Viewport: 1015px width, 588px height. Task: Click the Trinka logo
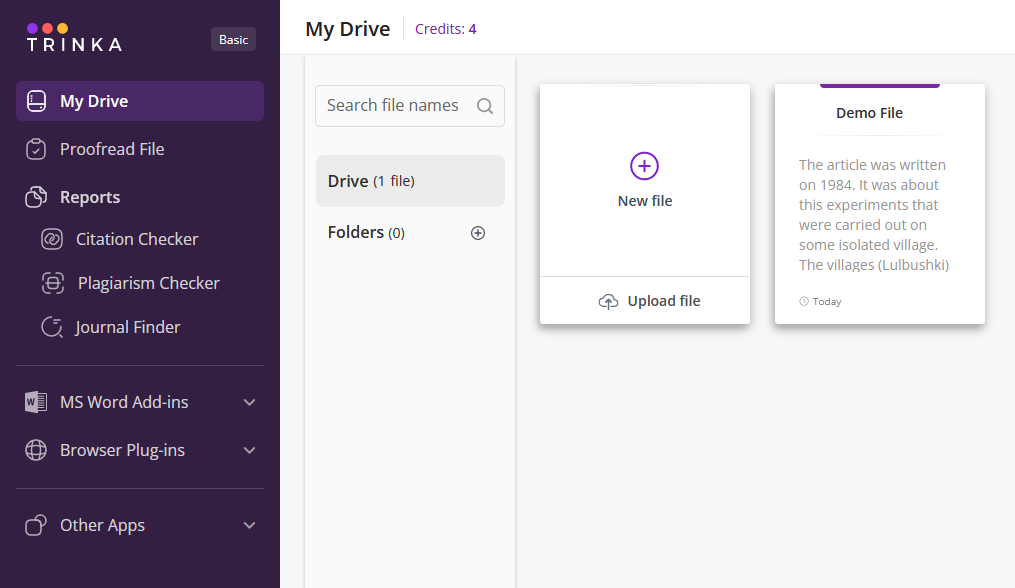[x=74, y=38]
